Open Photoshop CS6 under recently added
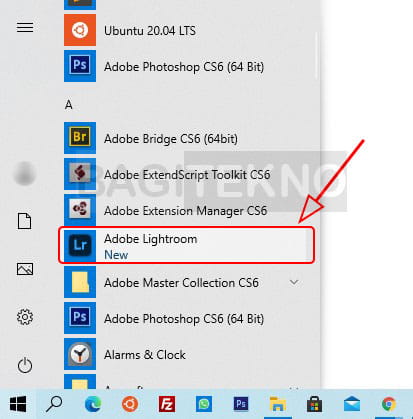 click(187, 66)
